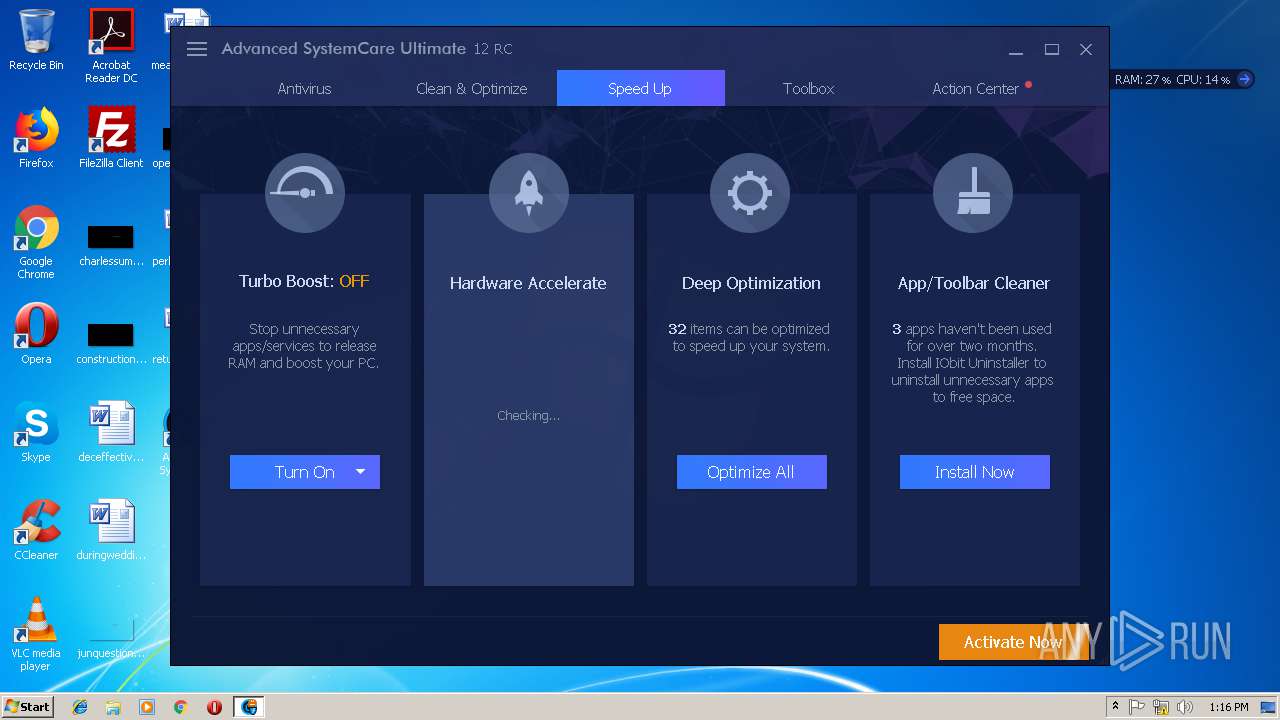Expand the Turn On dropdown arrow
This screenshot has height=720, width=1280.
coord(361,472)
